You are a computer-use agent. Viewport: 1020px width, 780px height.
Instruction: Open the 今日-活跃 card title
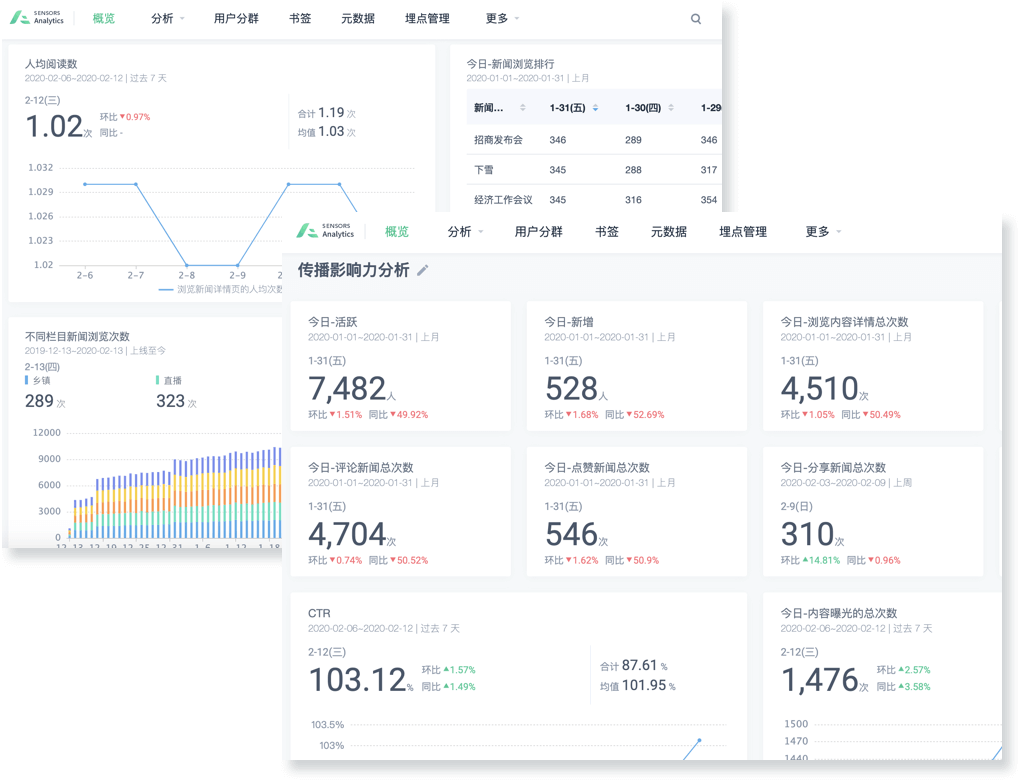click(x=332, y=322)
